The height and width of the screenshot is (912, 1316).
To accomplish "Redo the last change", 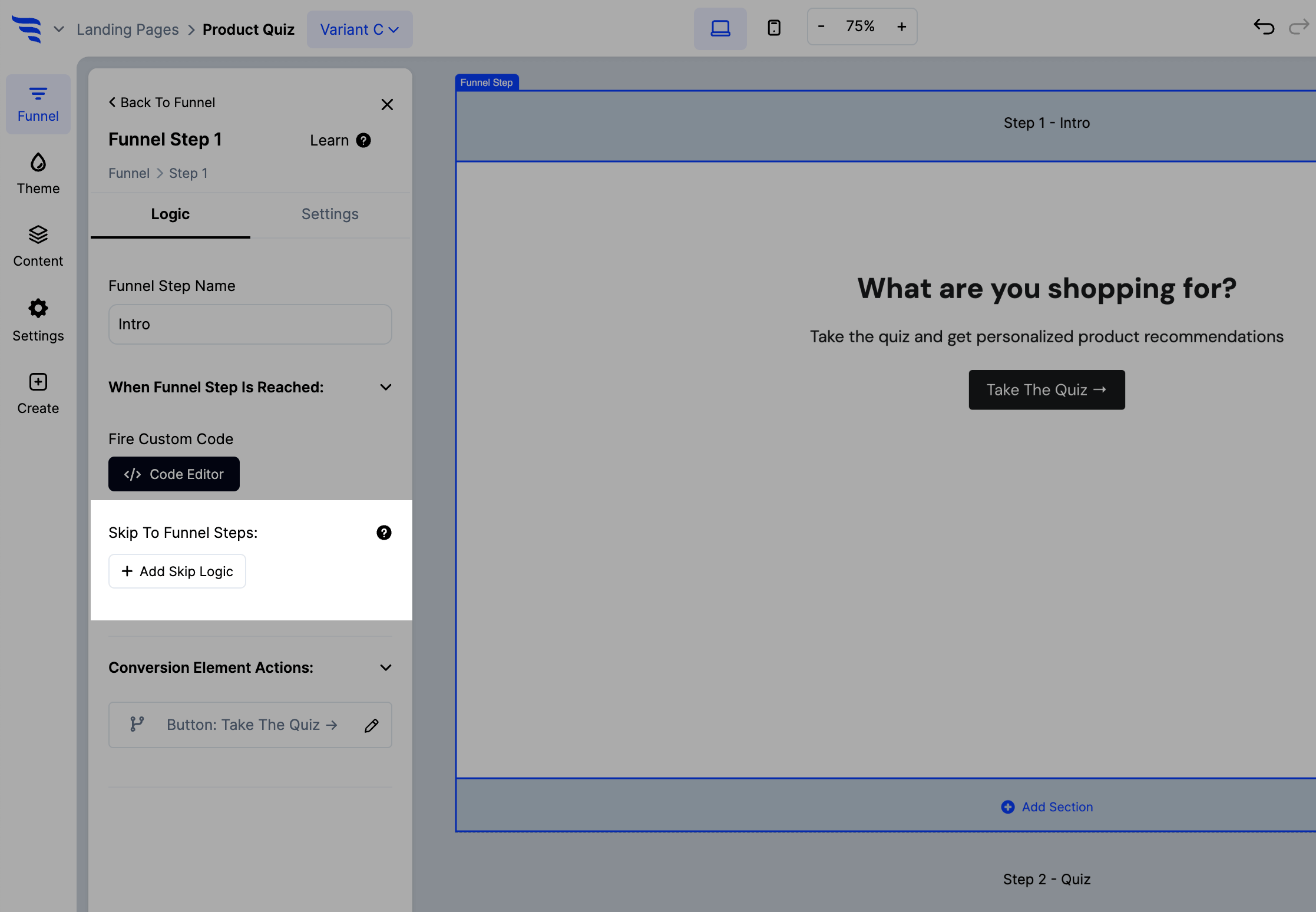I will tap(1298, 27).
